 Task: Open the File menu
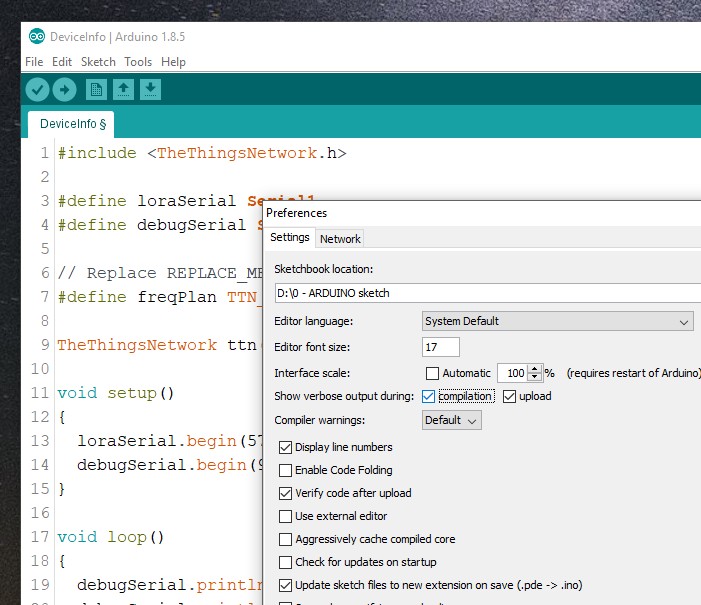[34, 62]
